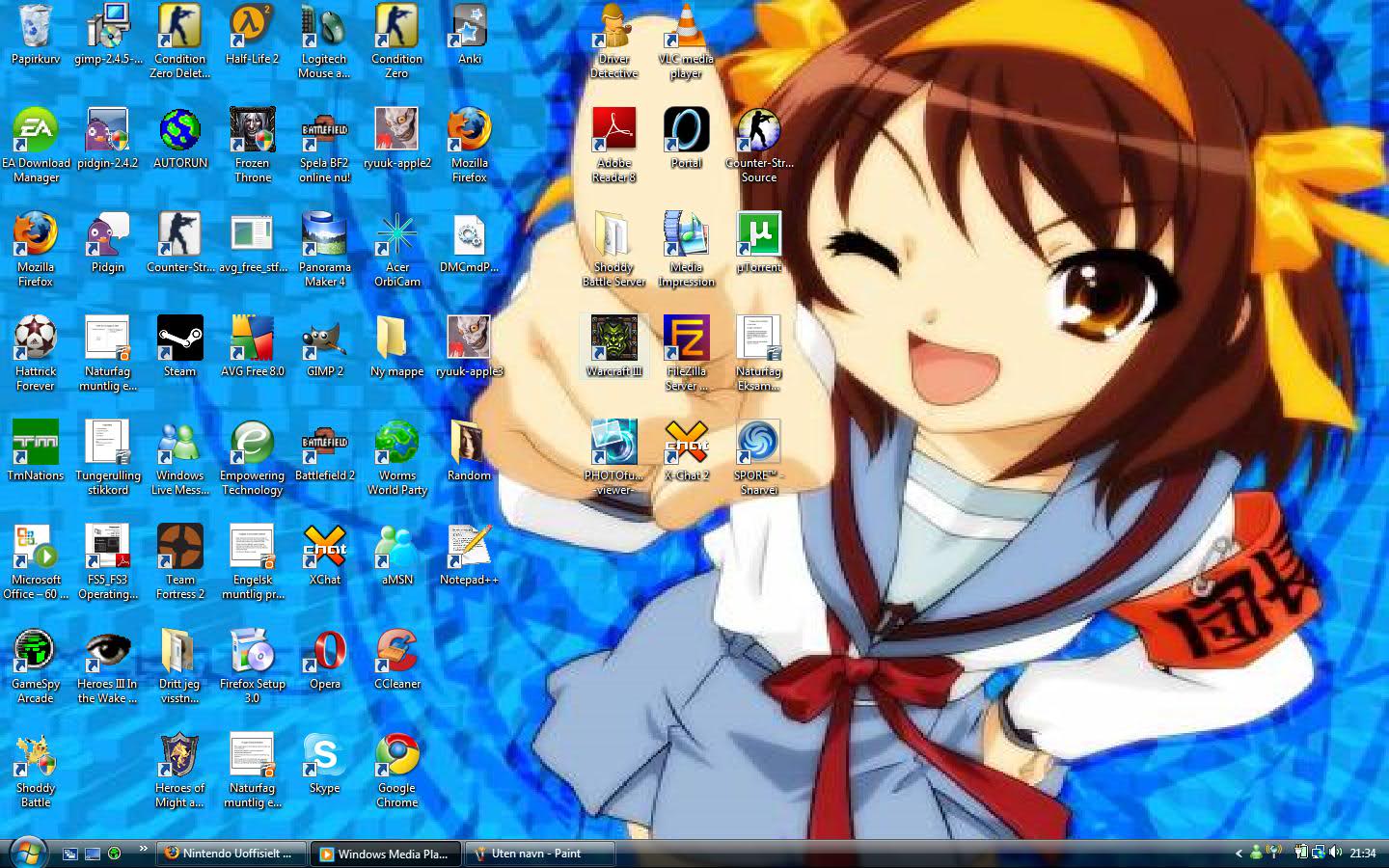The image size is (1389, 868).
Task: Click the volume speaker tray icon
Action: click(1336, 853)
